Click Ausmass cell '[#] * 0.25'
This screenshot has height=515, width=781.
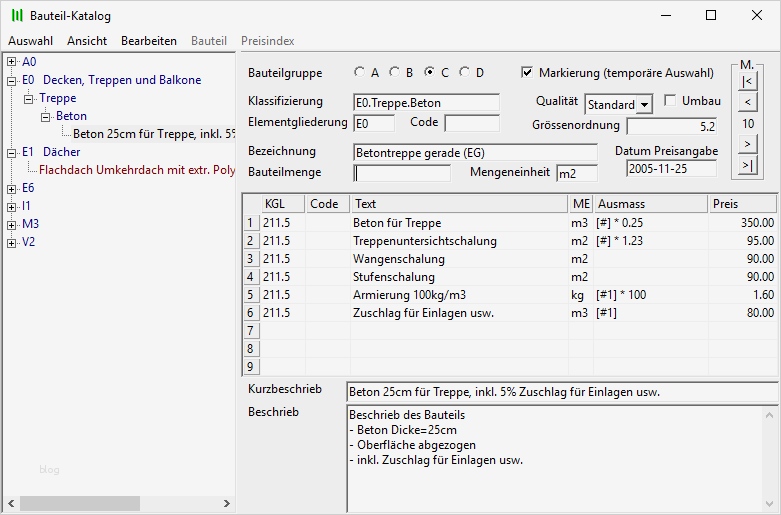pyautogui.click(x=651, y=223)
